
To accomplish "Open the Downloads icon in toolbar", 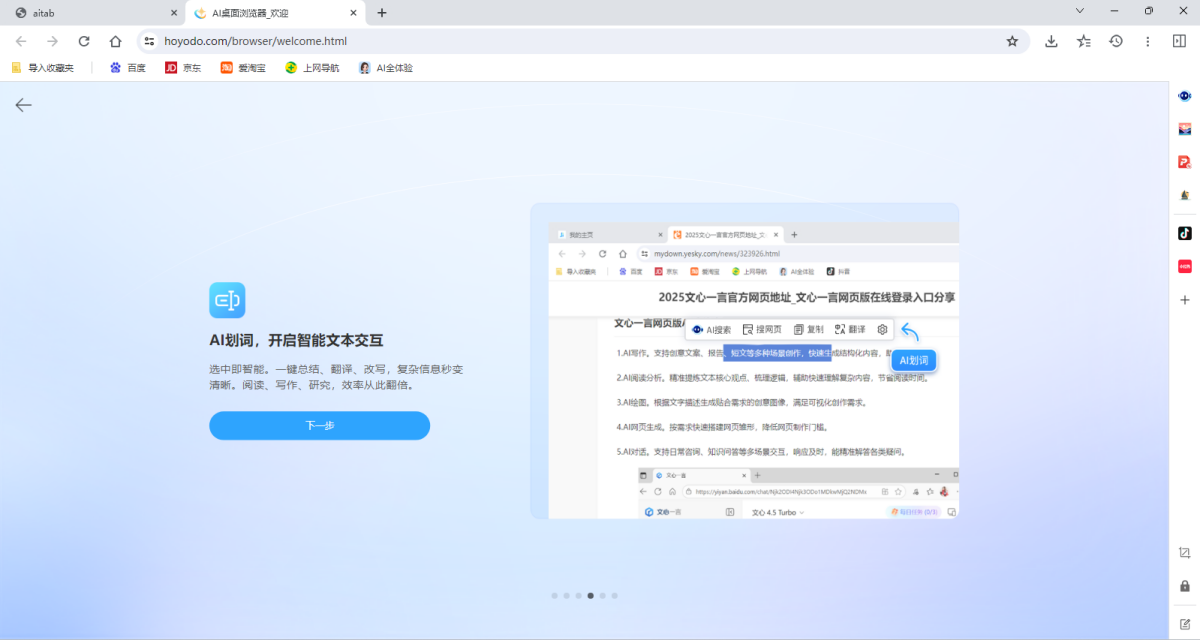I will point(1051,41).
